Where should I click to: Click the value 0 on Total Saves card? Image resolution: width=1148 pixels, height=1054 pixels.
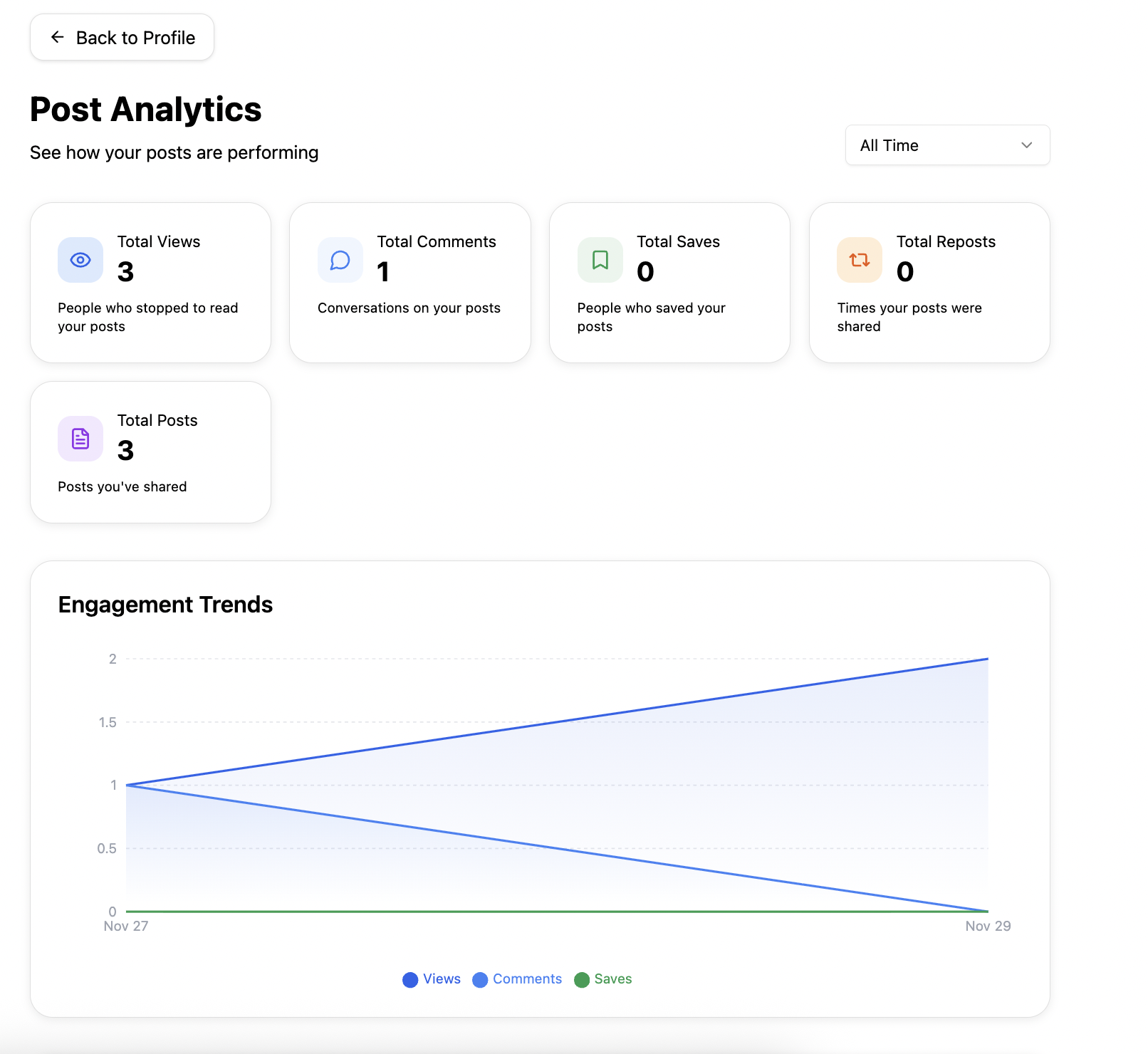pyautogui.click(x=645, y=271)
